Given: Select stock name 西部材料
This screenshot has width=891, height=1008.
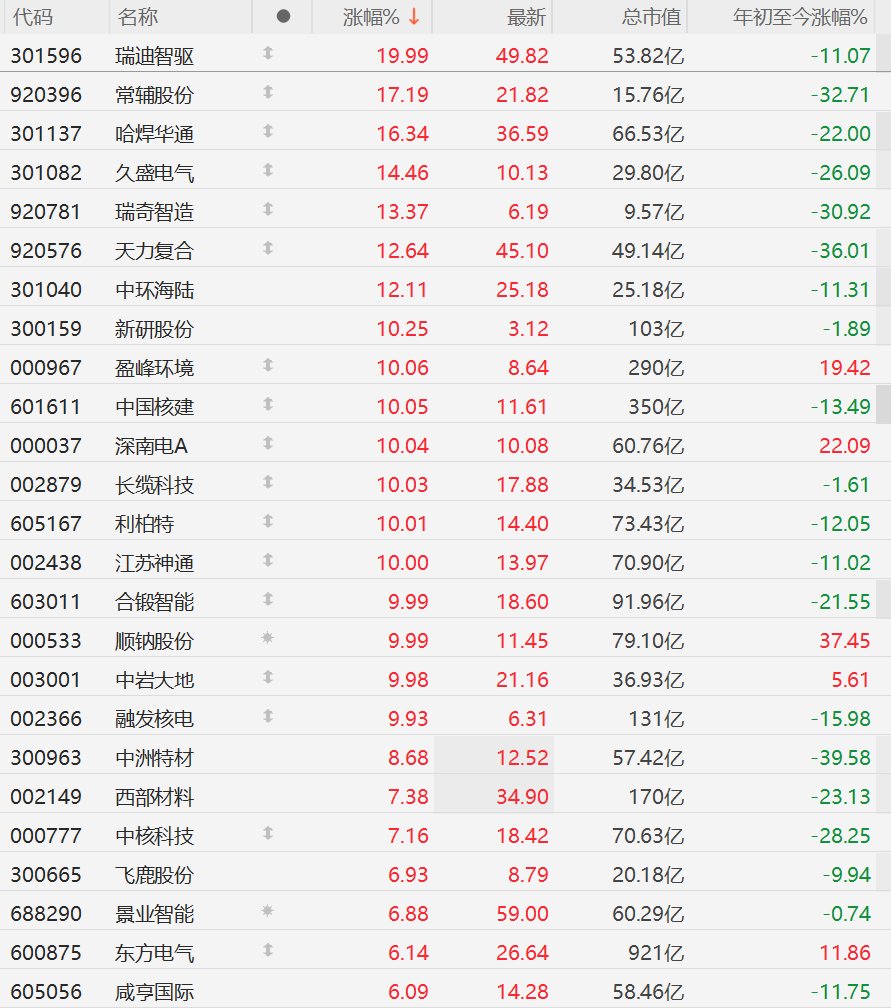Looking at the screenshot, I should tap(154, 797).
